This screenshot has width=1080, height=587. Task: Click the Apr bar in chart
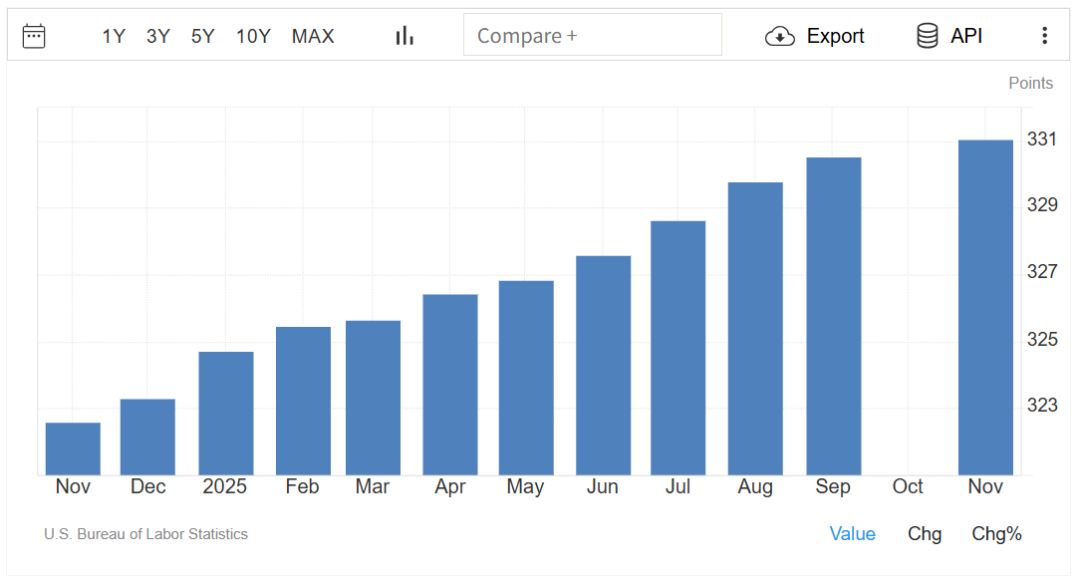tap(450, 384)
